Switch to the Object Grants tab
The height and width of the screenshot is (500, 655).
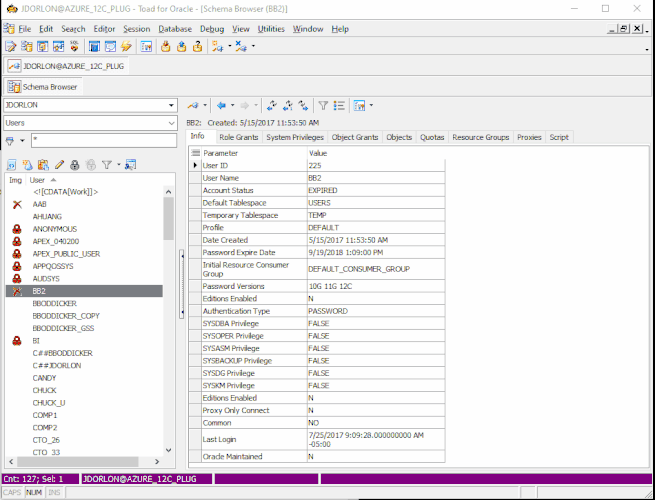(355, 137)
